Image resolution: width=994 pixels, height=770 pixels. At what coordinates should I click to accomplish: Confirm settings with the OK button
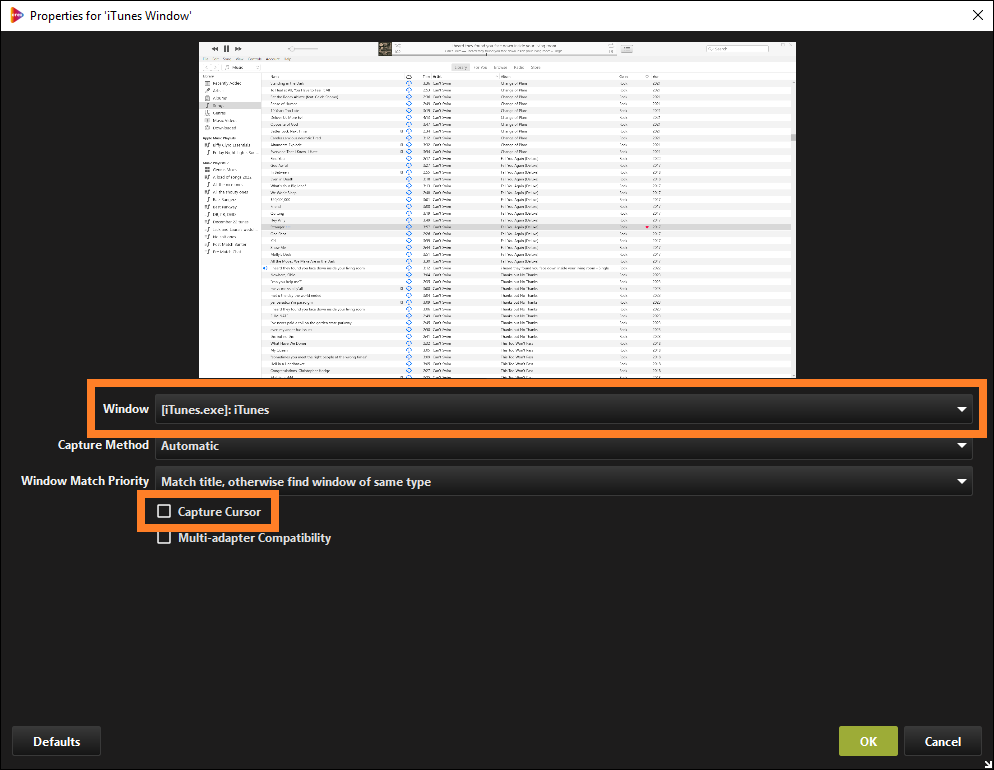[868, 741]
